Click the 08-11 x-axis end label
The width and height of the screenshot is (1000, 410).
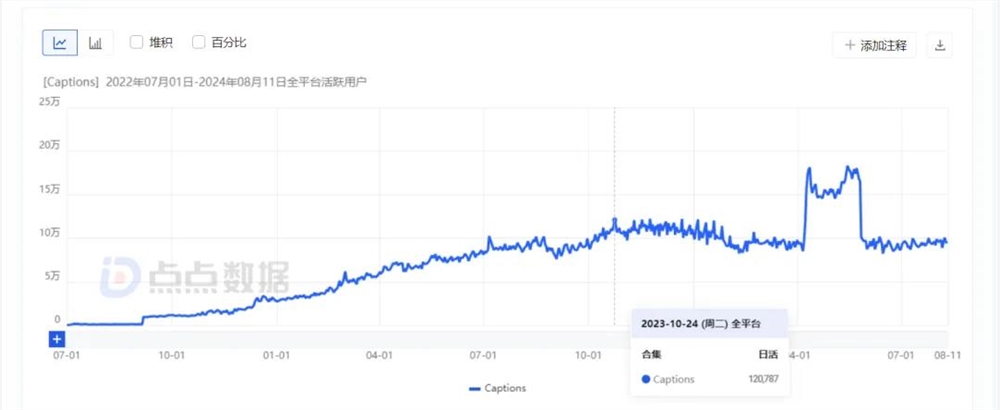tap(948, 355)
